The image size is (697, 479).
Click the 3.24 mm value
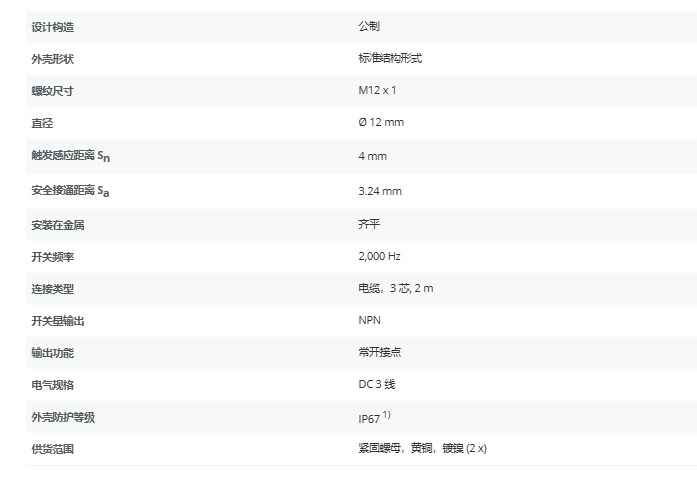coord(379,190)
